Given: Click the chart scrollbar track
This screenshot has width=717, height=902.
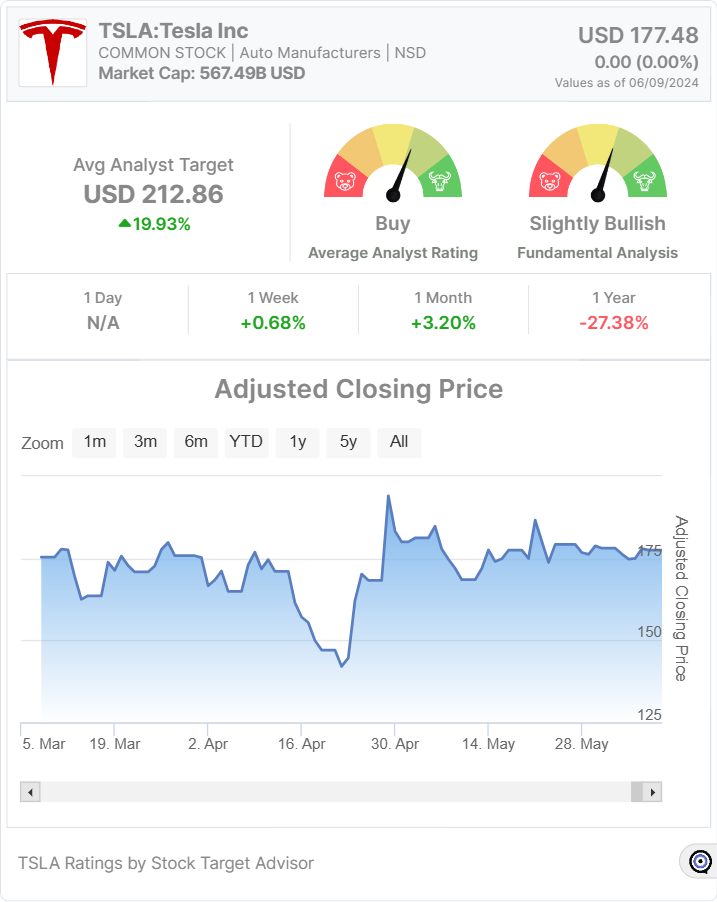Looking at the screenshot, I should tap(340, 791).
